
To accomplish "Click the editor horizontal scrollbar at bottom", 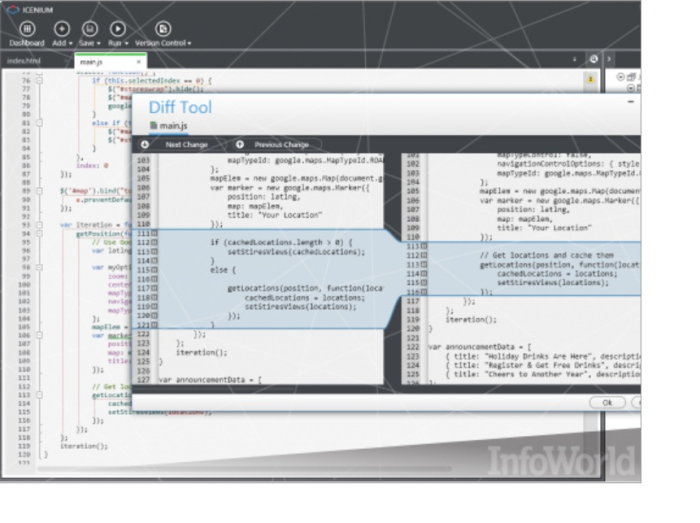I will pyautogui.click(x=245, y=469).
